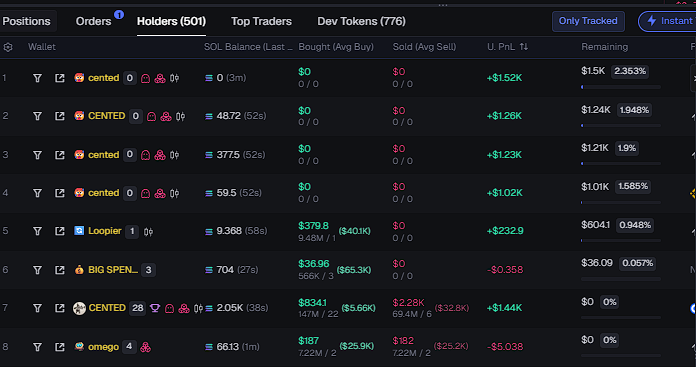
Task: Filter by CENTED wallet with 2.05K SOL
Action: click(x=37, y=308)
